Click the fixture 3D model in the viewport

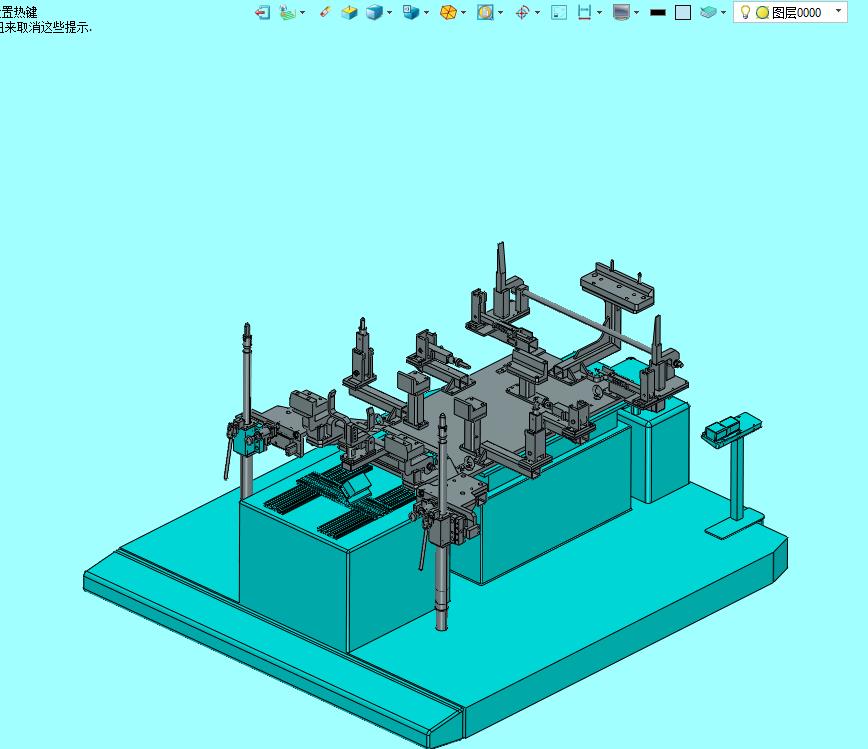coord(436,495)
